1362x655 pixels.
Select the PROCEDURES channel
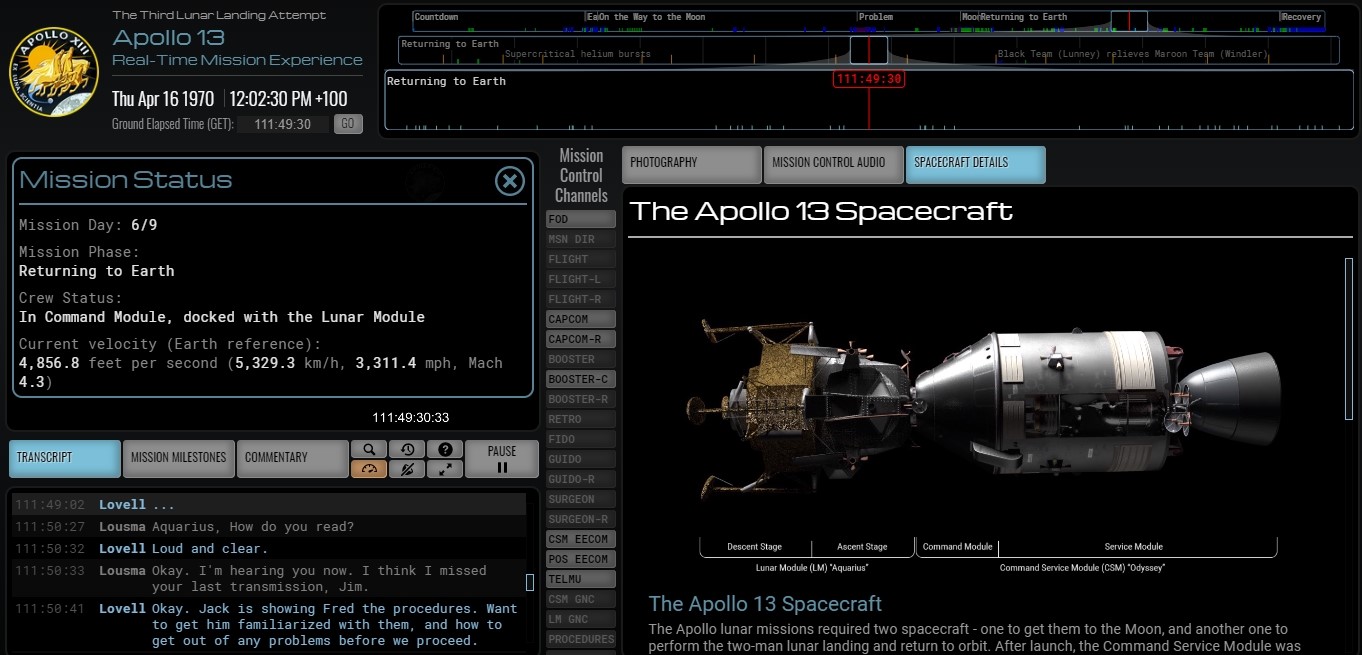(x=581, y=639)
